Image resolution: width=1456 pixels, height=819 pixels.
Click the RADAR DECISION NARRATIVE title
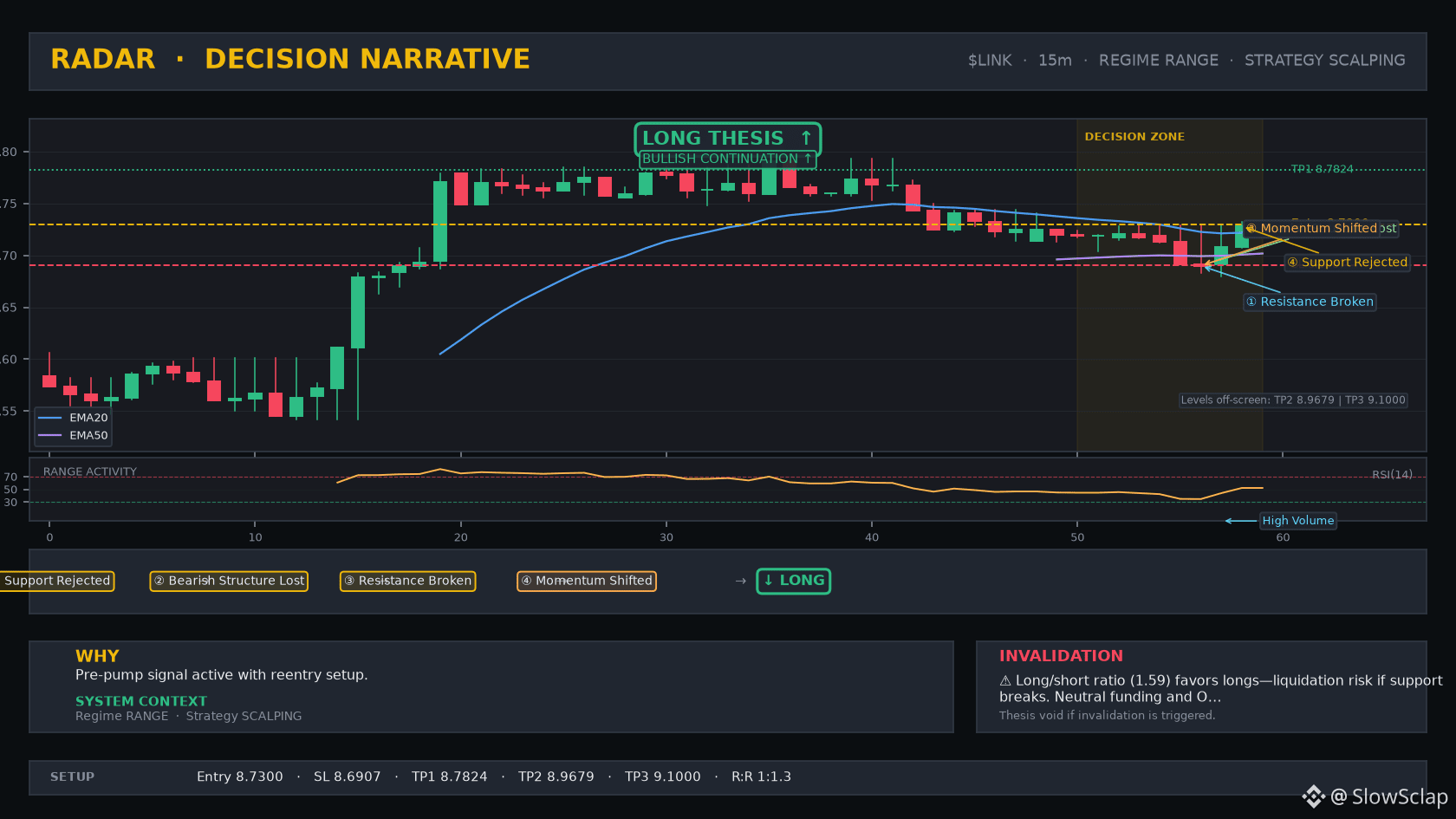(x=290, y=59)
